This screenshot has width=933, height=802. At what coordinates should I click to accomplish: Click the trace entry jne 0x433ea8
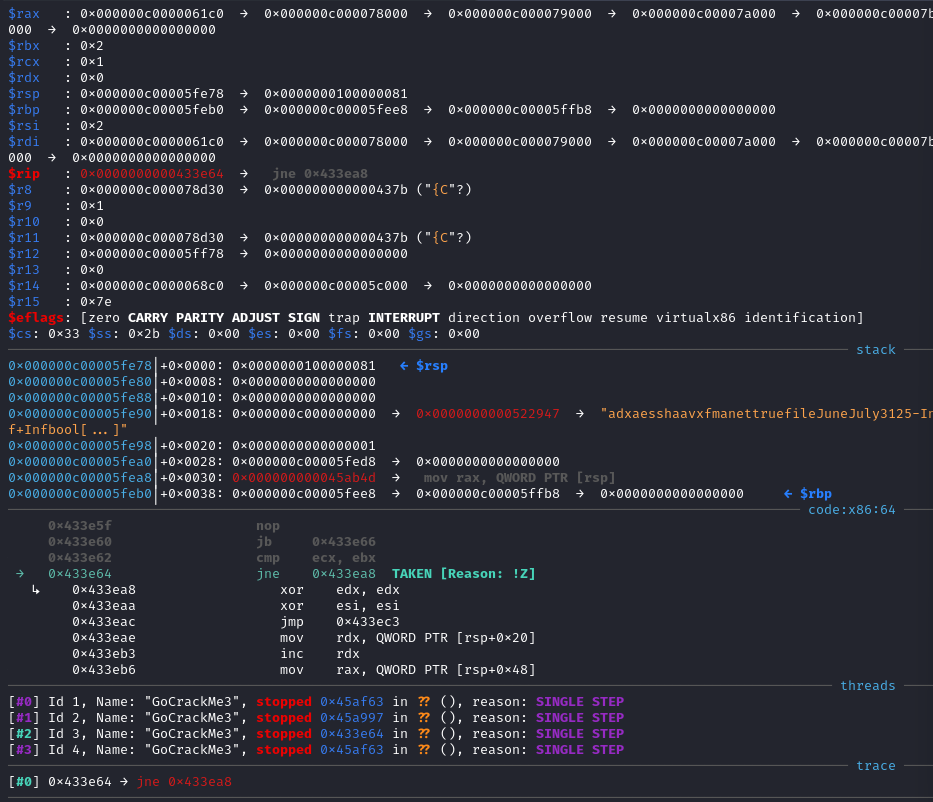click(x=184, y=782)
